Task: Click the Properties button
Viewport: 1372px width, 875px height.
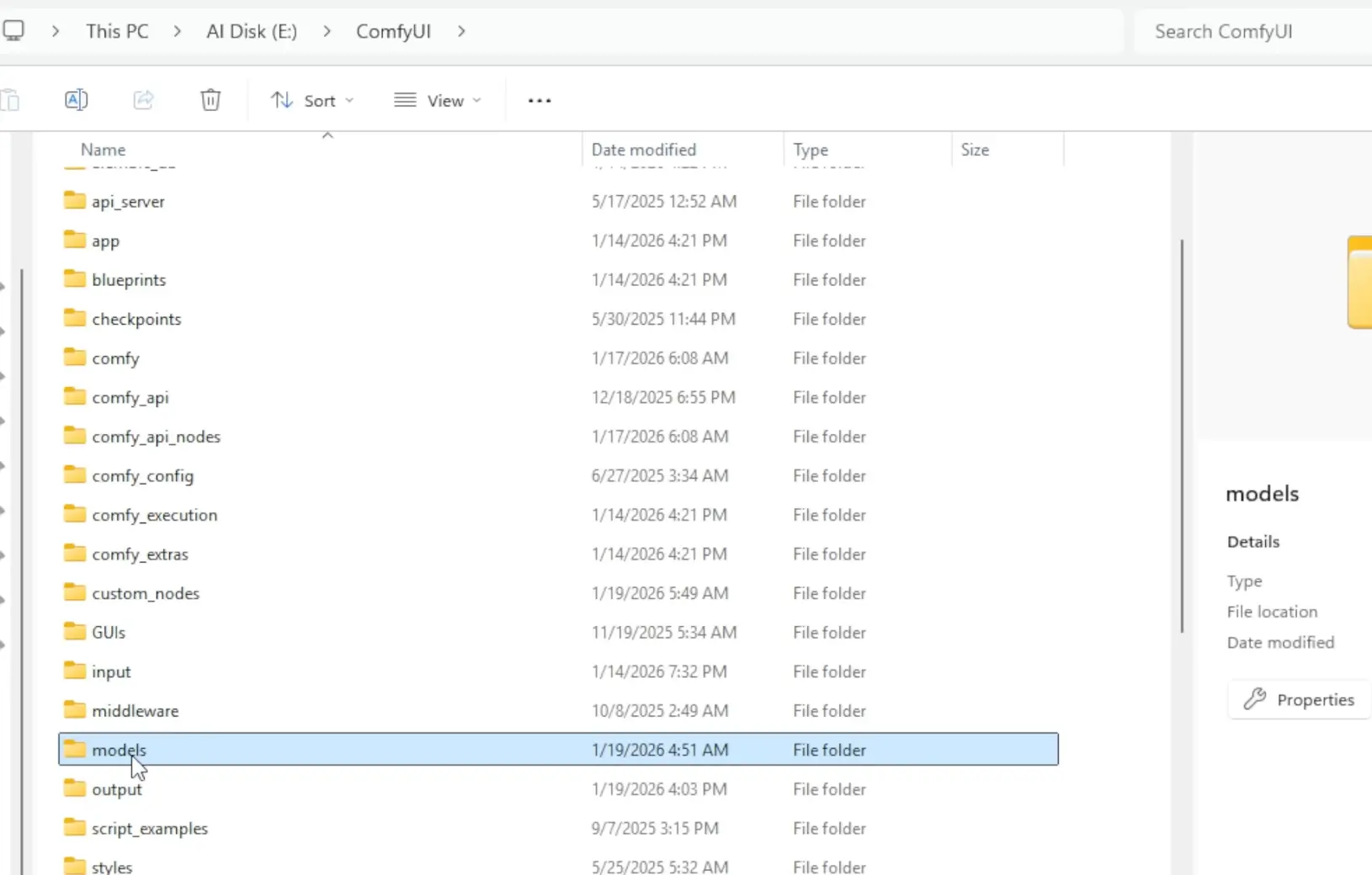Action: (1297, 699)
